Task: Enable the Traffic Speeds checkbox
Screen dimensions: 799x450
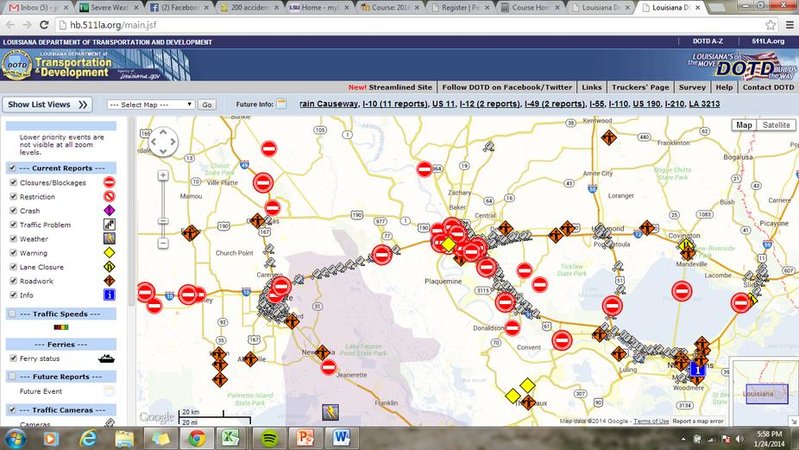Action: 12,314
